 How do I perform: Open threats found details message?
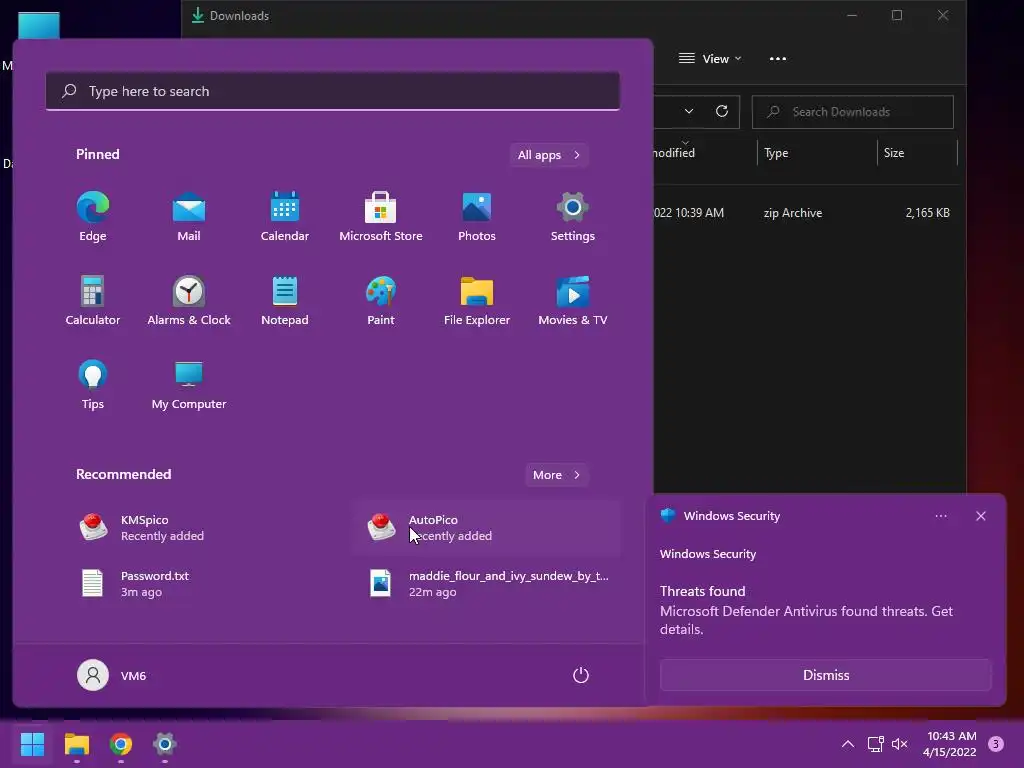click(806, 611)
